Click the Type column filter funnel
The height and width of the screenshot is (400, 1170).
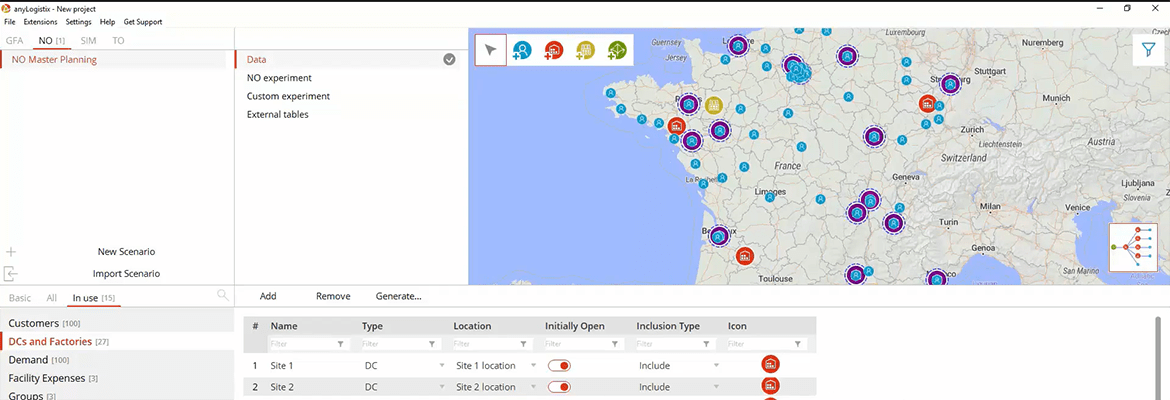[x=432, y=345]
